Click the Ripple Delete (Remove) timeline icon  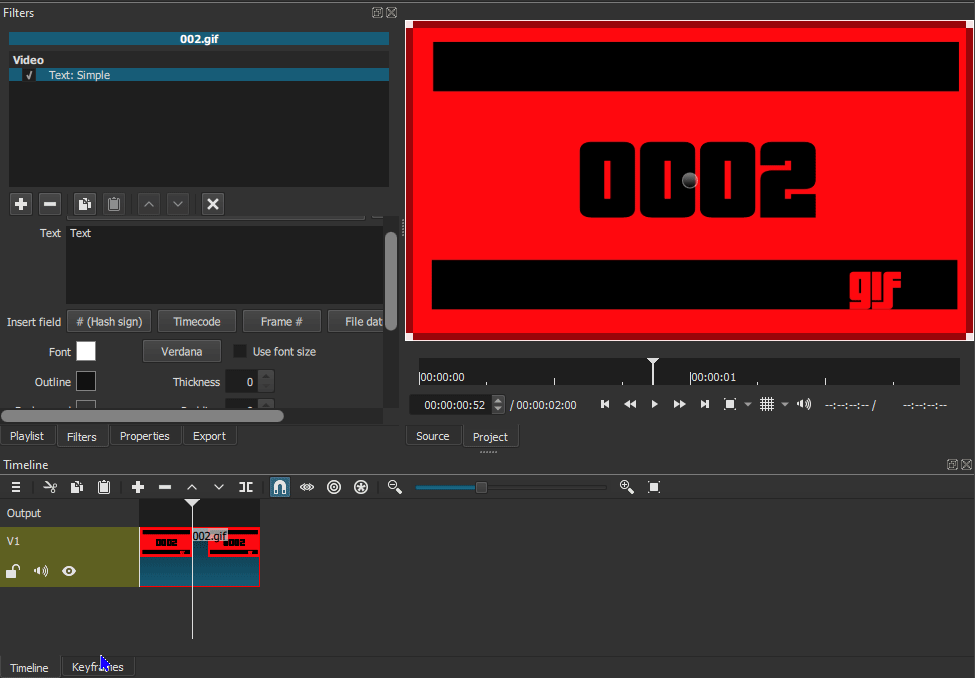[165, 487]
